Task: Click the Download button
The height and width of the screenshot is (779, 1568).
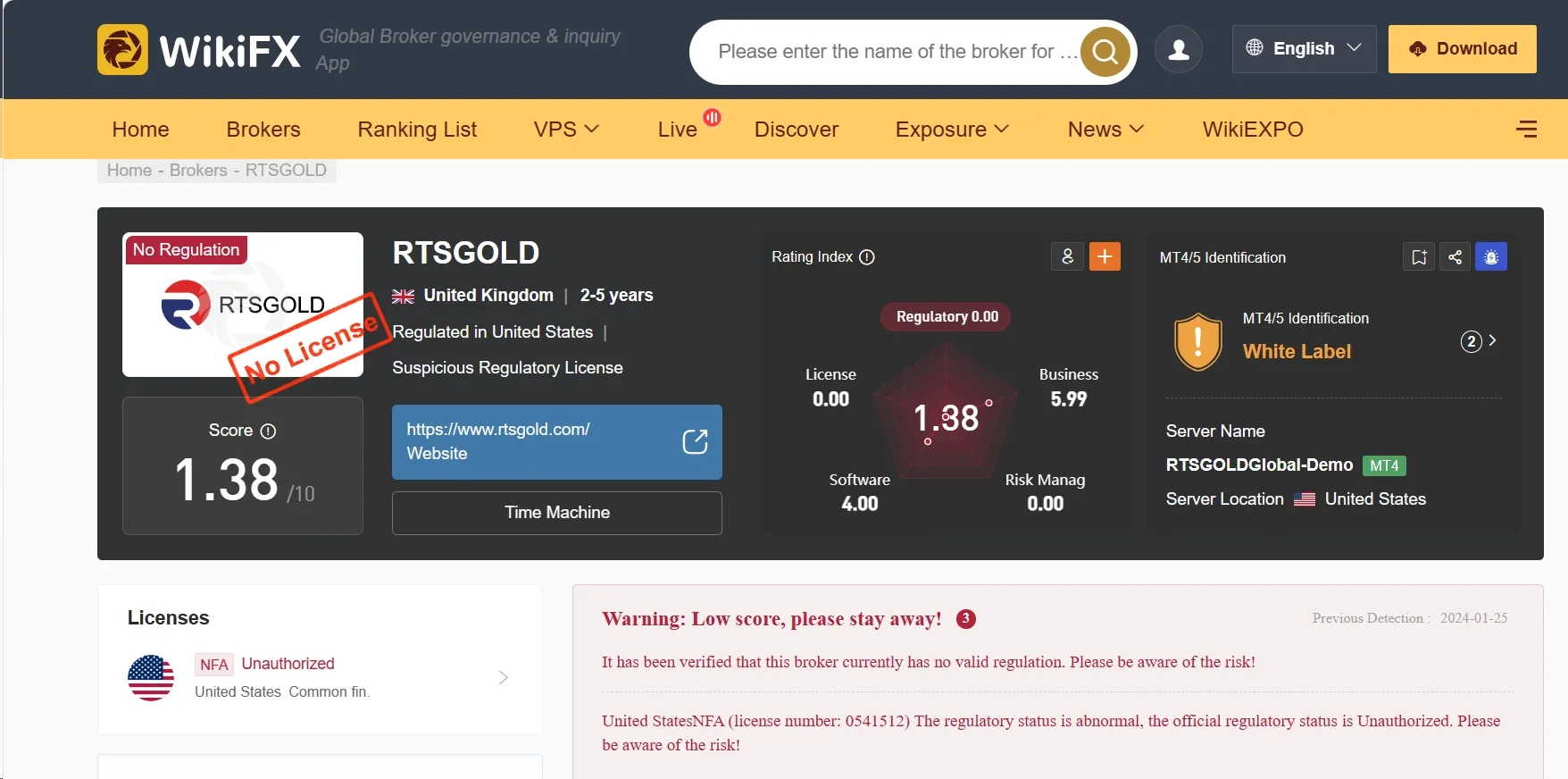Action: [x=1463, y=48]
